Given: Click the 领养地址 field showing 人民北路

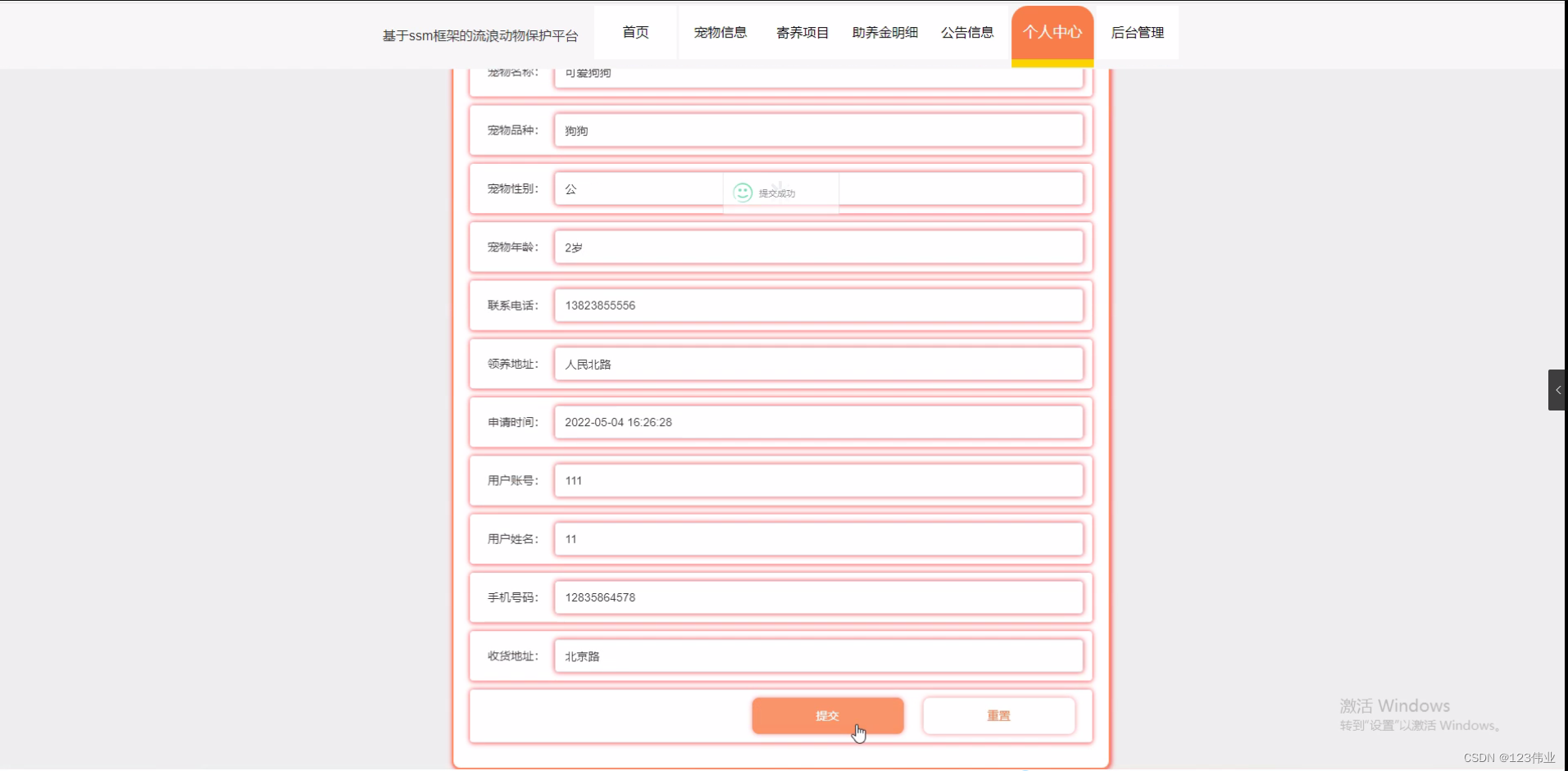Looking at the screenshot, I should click(820, 363).
